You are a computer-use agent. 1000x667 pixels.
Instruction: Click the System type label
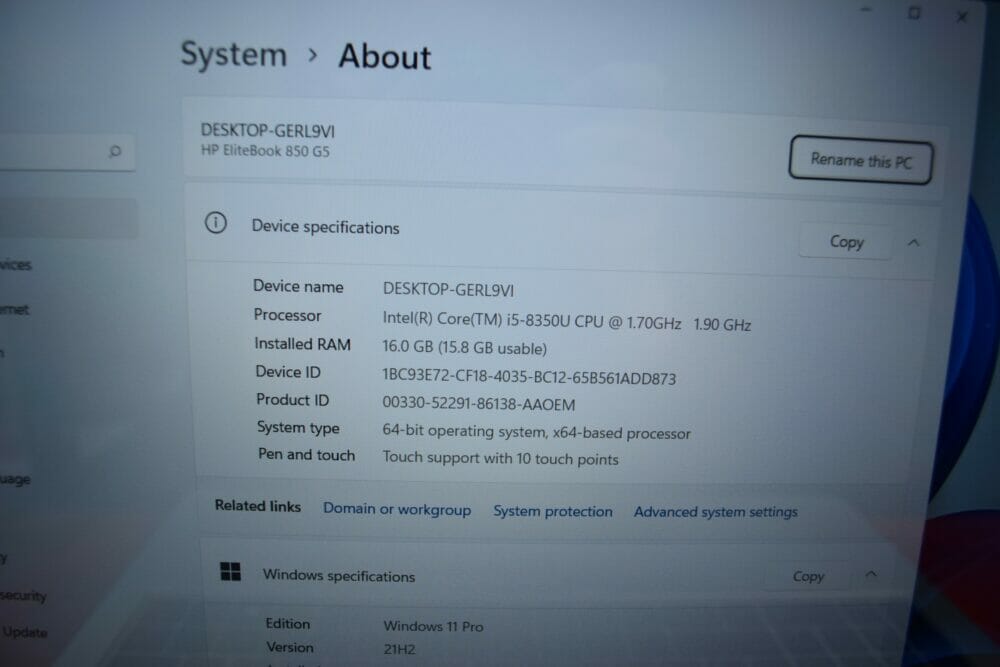click(x=298, y=427)
